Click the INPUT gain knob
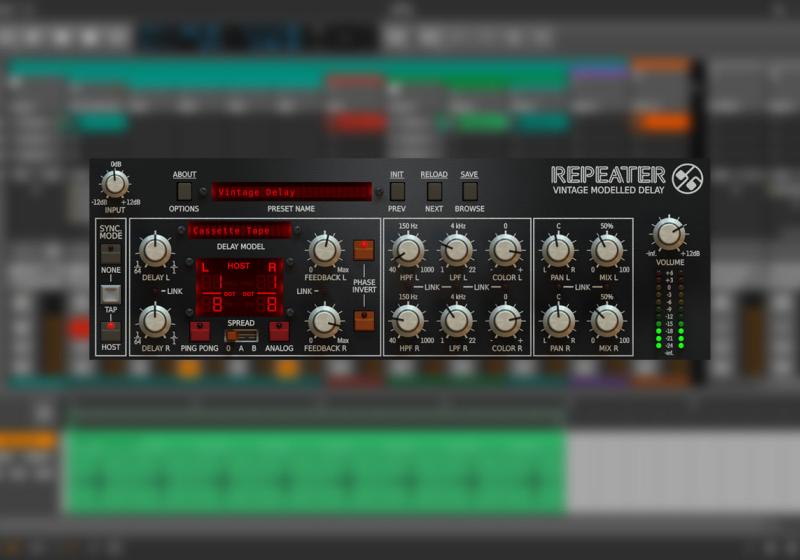 (115, 184)
